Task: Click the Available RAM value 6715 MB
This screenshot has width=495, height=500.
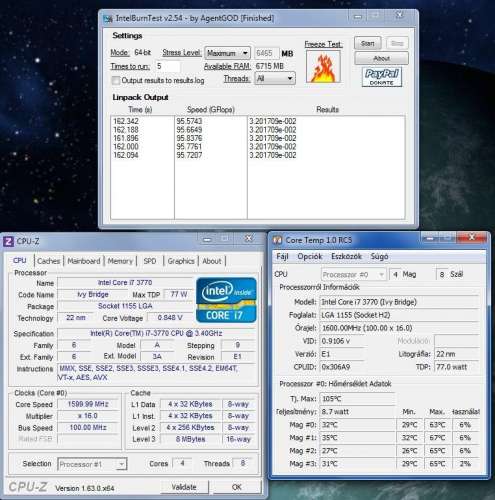Action: click(270, 66)
